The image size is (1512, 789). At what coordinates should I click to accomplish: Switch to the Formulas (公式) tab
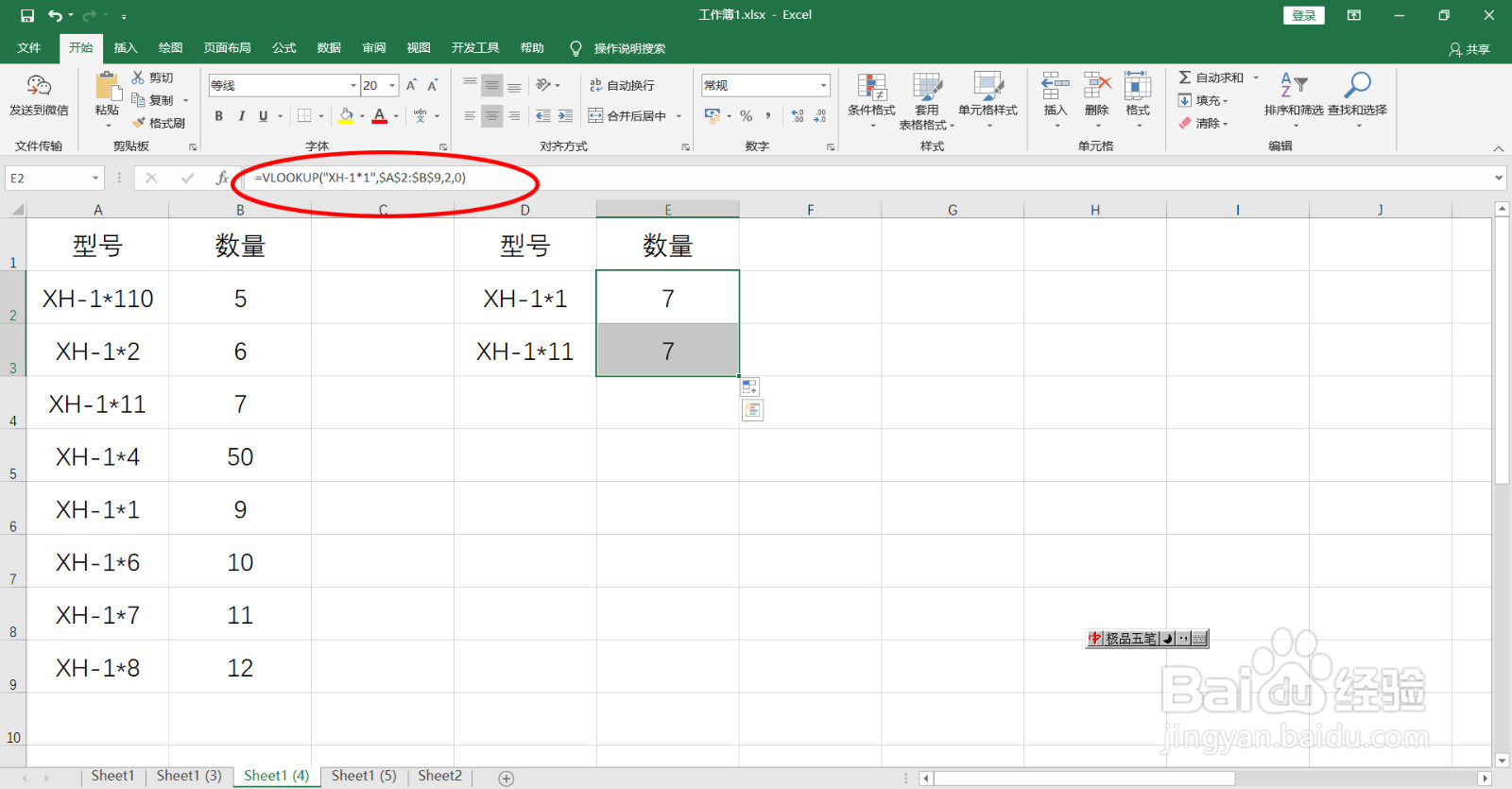(284, 47)
